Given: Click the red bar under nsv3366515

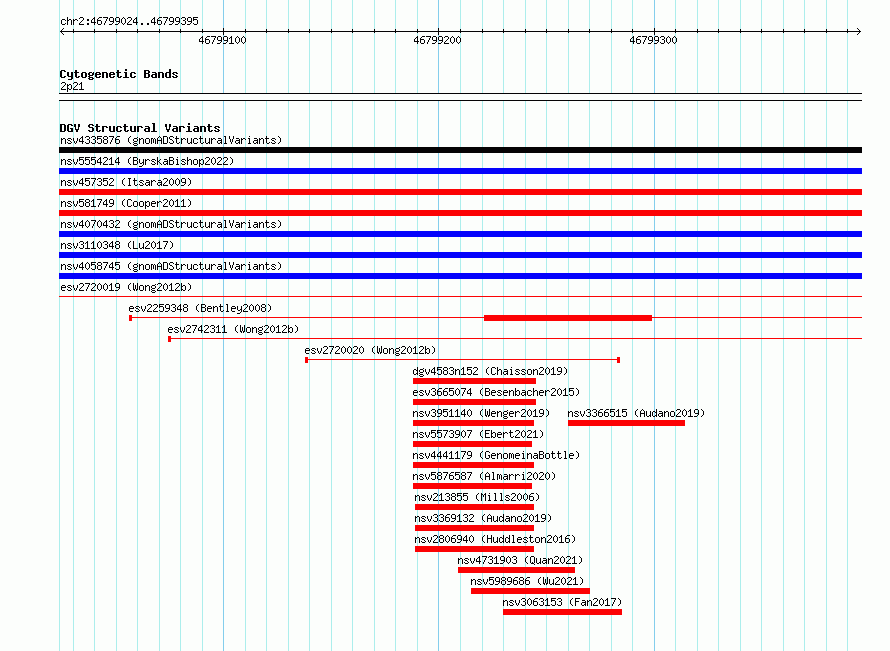Looking at the screenshot, I should coord(627,423).
